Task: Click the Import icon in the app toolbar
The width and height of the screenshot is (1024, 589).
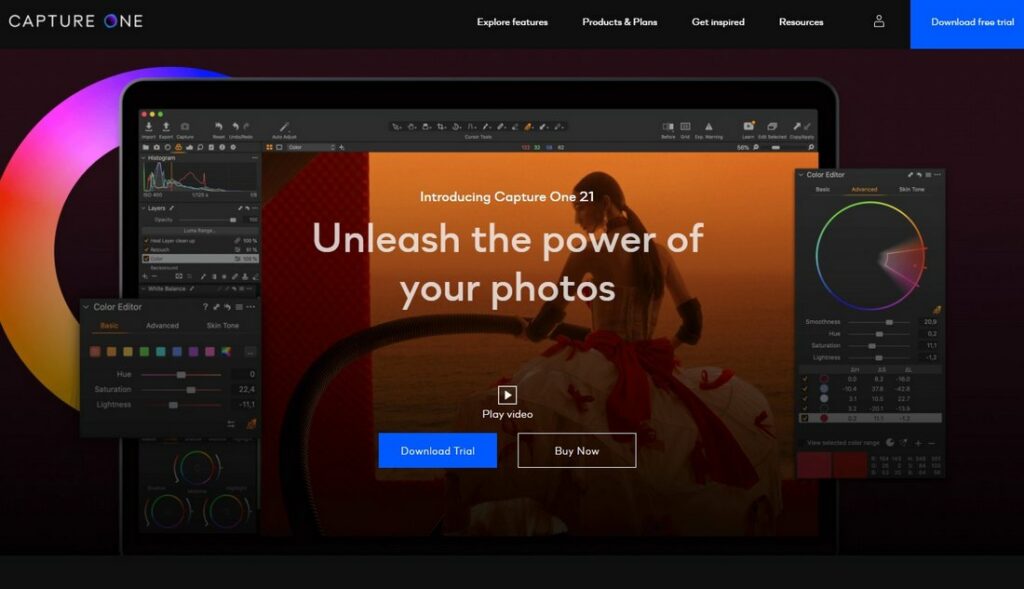Action: pyautogui.click(x=149, y=127)
